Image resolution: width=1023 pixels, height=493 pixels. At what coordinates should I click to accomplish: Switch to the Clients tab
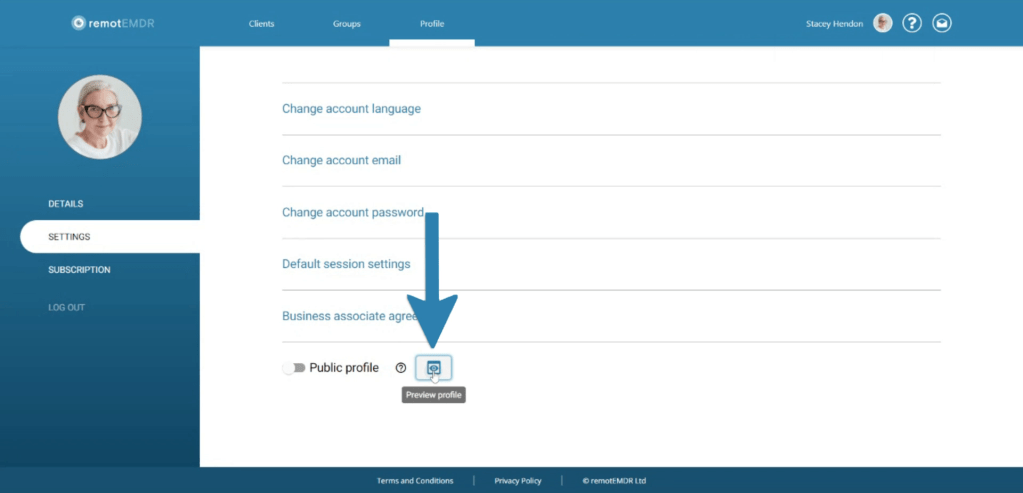pos(261,23)
